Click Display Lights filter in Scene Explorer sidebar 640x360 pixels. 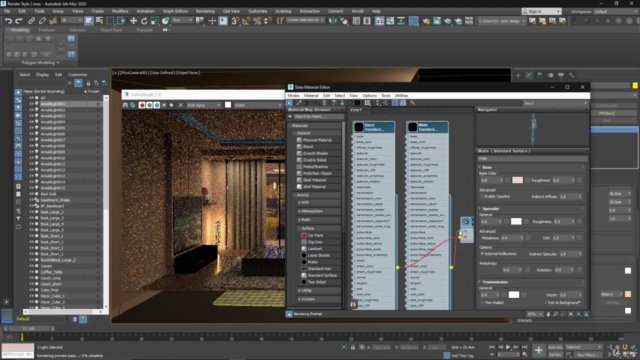point(18,107)
